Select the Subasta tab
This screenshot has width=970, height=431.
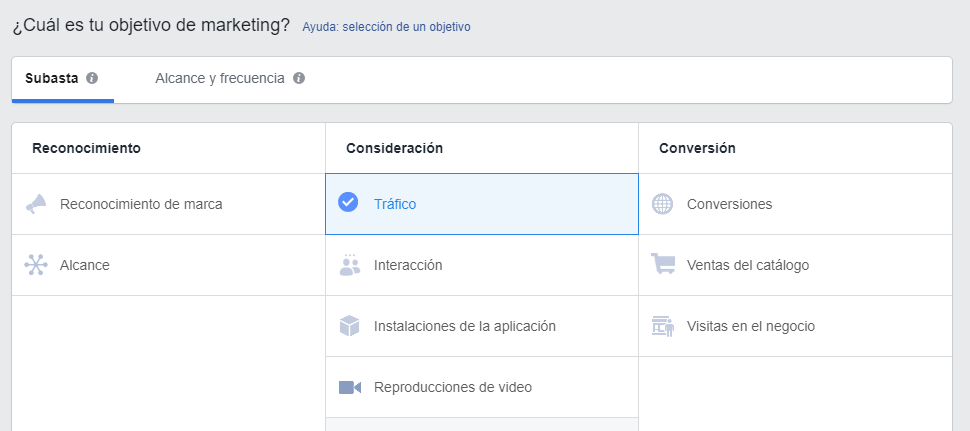pyautogui.click(x=52, y=79)
